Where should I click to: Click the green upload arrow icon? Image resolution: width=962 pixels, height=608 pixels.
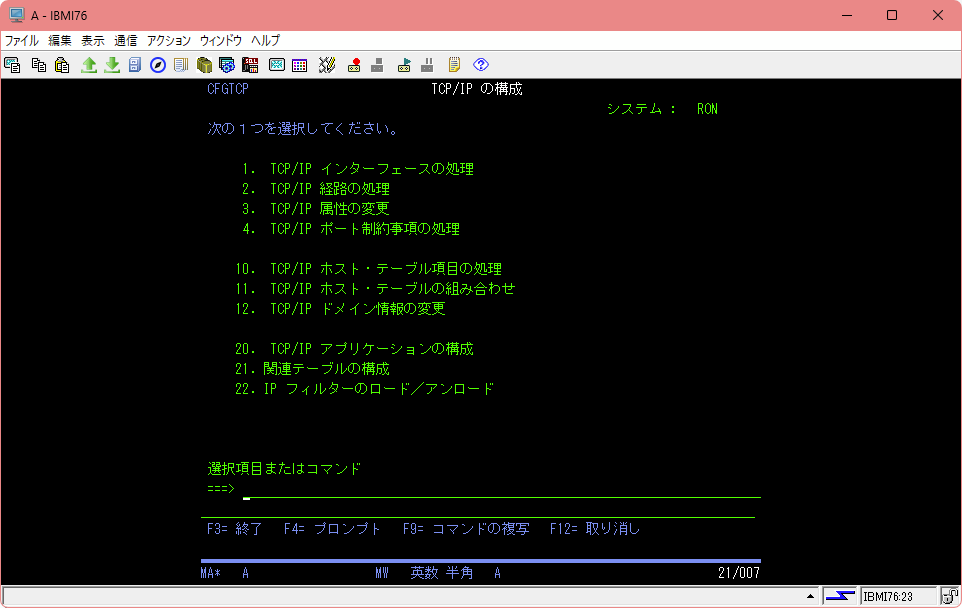click(89, 64)
